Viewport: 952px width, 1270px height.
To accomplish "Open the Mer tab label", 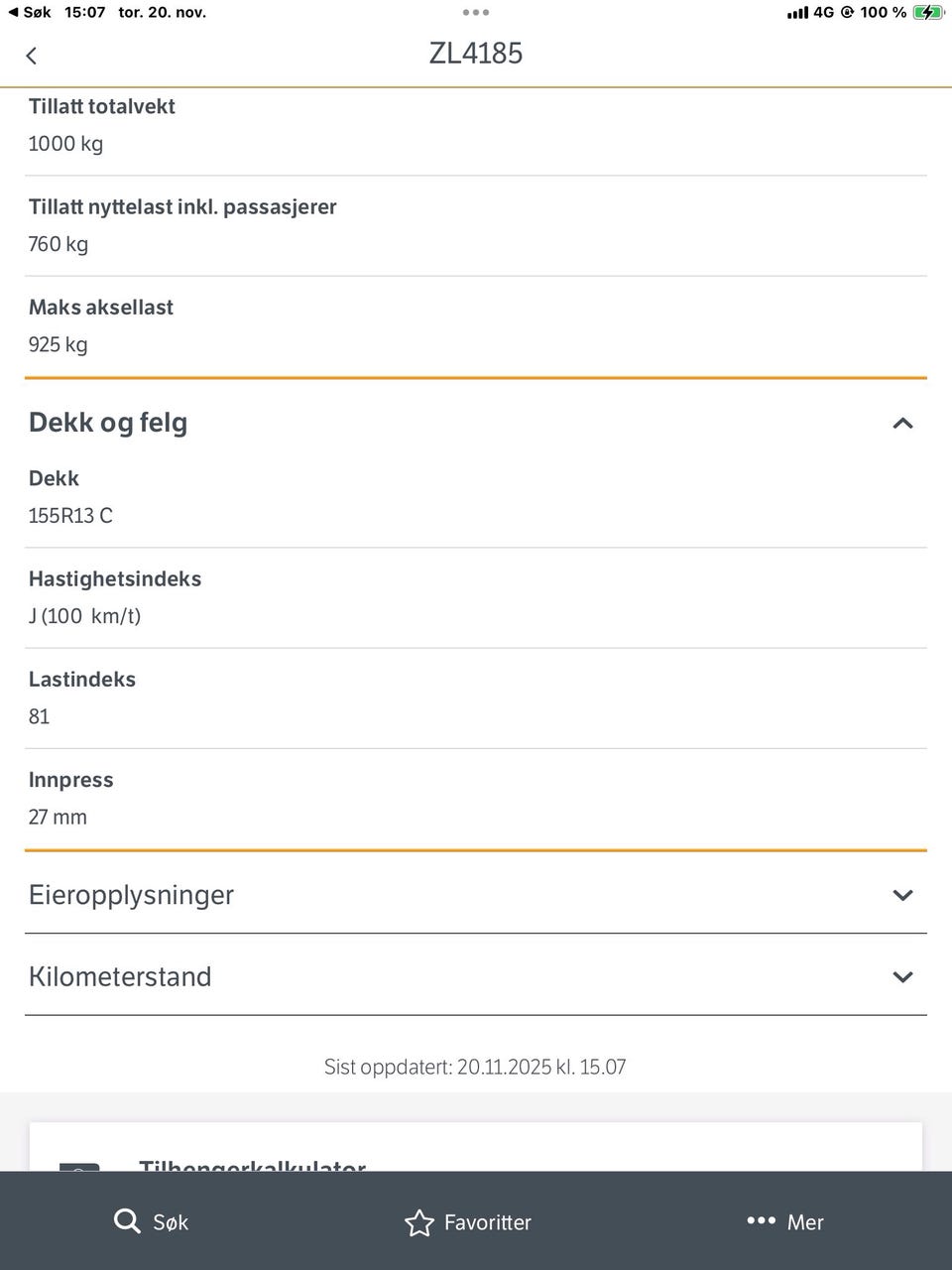I will (x=805, y=1222).
